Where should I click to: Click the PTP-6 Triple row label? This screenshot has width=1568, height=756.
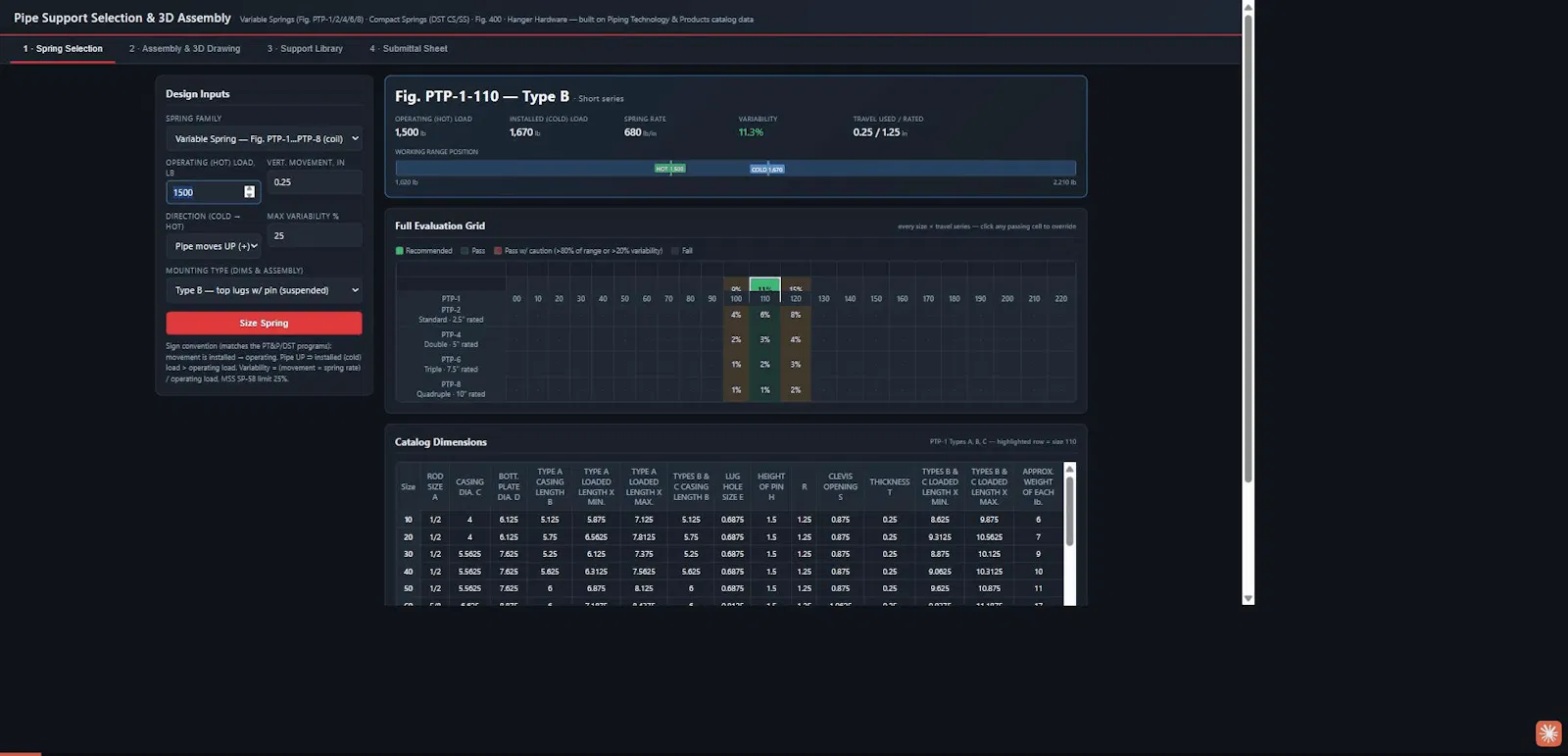451,365
